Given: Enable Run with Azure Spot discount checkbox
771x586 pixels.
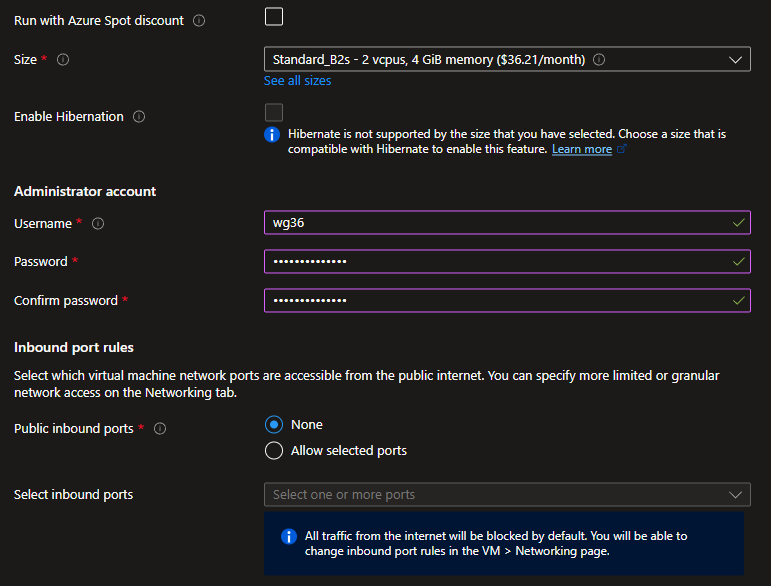Looking at the screenshot, I should 274,17.
